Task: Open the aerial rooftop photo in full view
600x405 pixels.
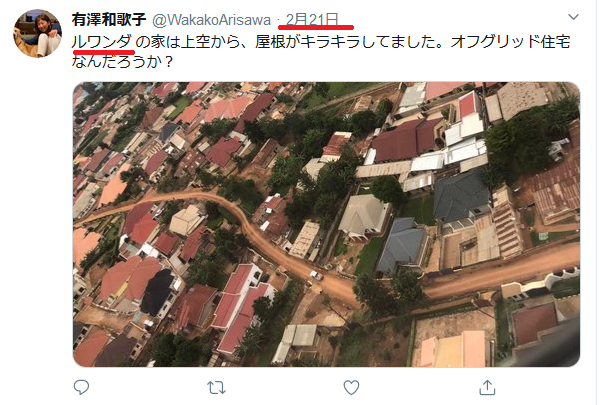Action: [x=326, y=224]
